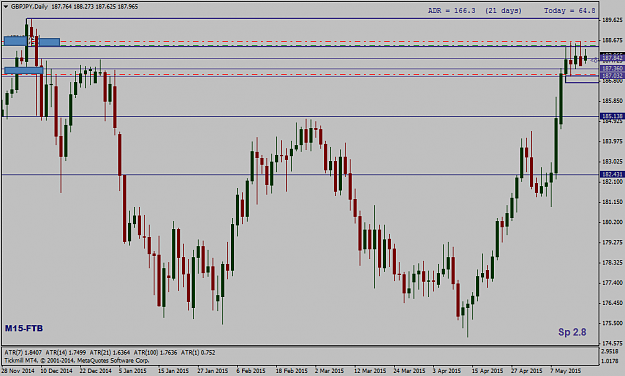Click the 2 Mar 2015 date label
The height and width of the screenshot is (376, 625).
329,371
